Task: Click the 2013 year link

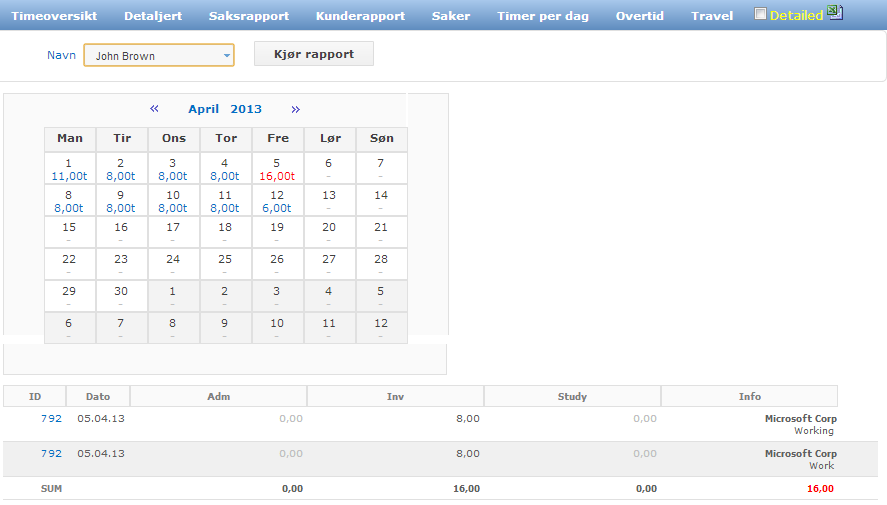Action: [246, 109]
